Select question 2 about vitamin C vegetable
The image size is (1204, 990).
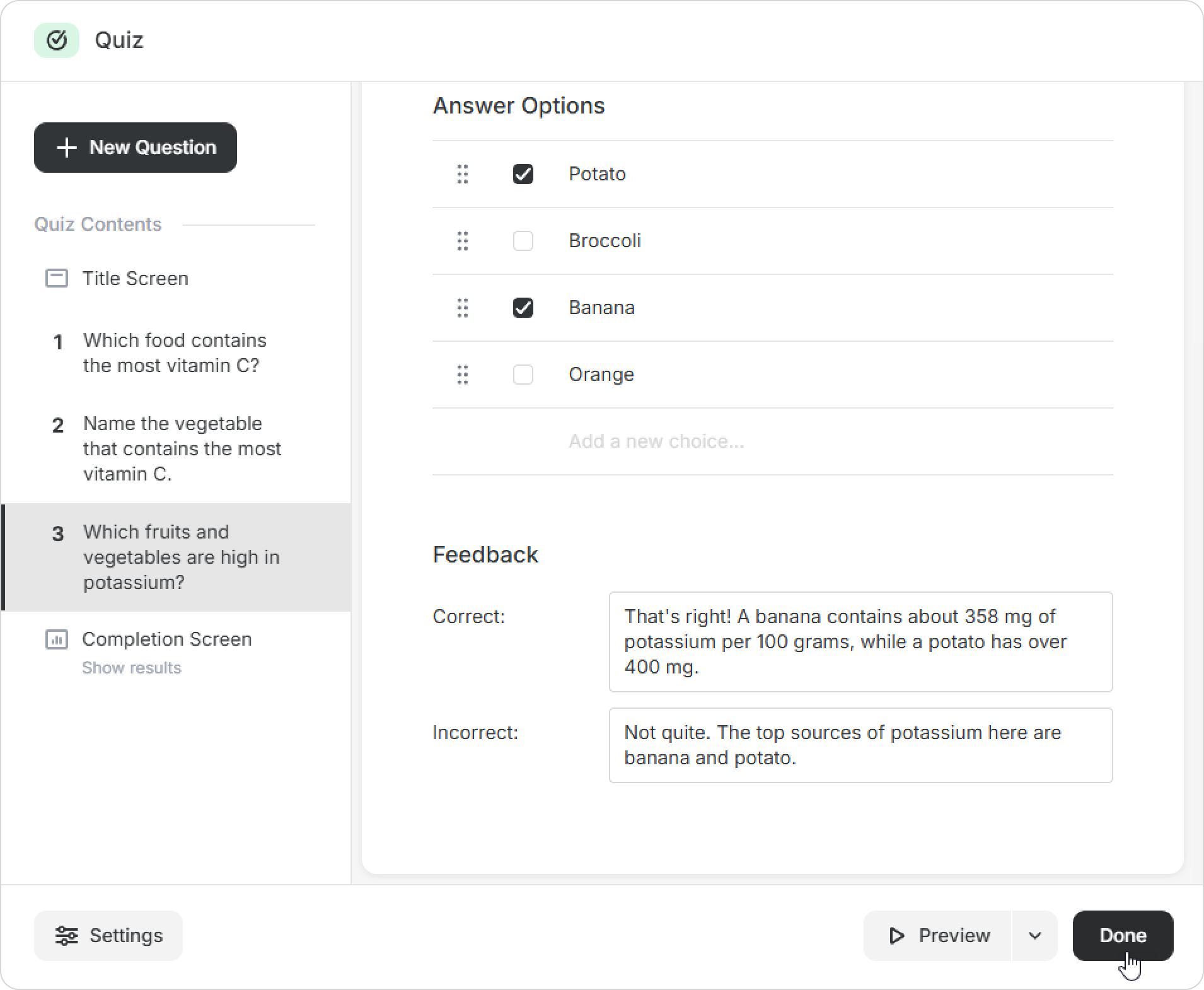(x=177, y=448)
